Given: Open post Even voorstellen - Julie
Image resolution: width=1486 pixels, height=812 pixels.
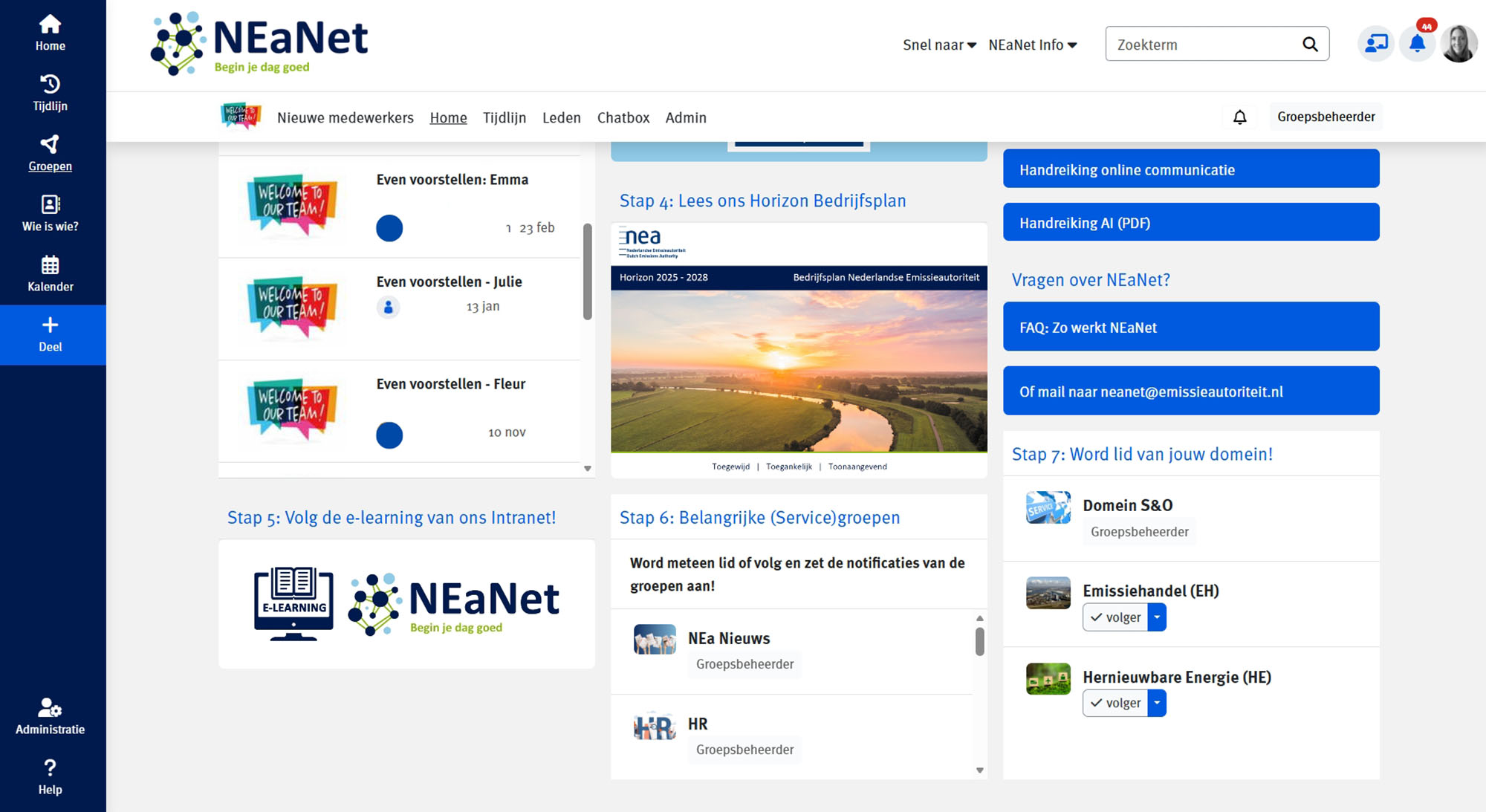Looking at the screenshot, I should [450, 282].
